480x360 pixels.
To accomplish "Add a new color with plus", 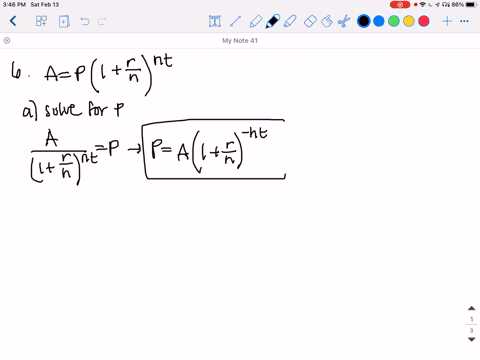I will click(x=447, y=21).
